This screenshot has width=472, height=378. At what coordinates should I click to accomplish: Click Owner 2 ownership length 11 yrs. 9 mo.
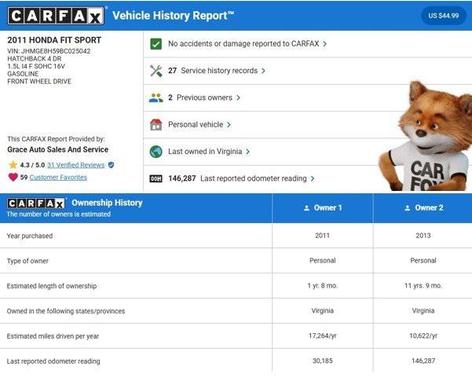[x=423, y=286]
